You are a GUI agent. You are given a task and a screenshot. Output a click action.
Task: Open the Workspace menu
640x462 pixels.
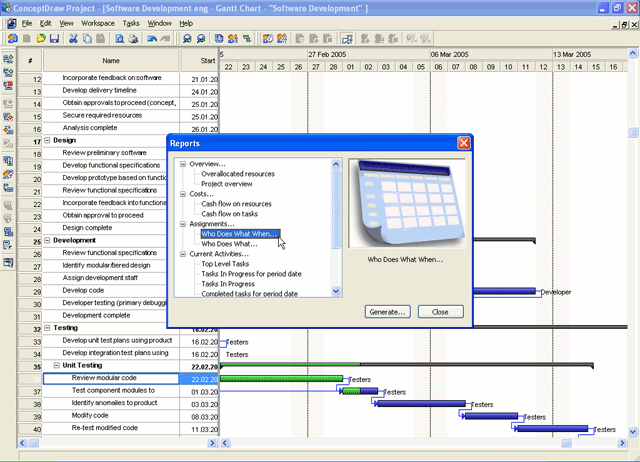(x=98, y=23)
